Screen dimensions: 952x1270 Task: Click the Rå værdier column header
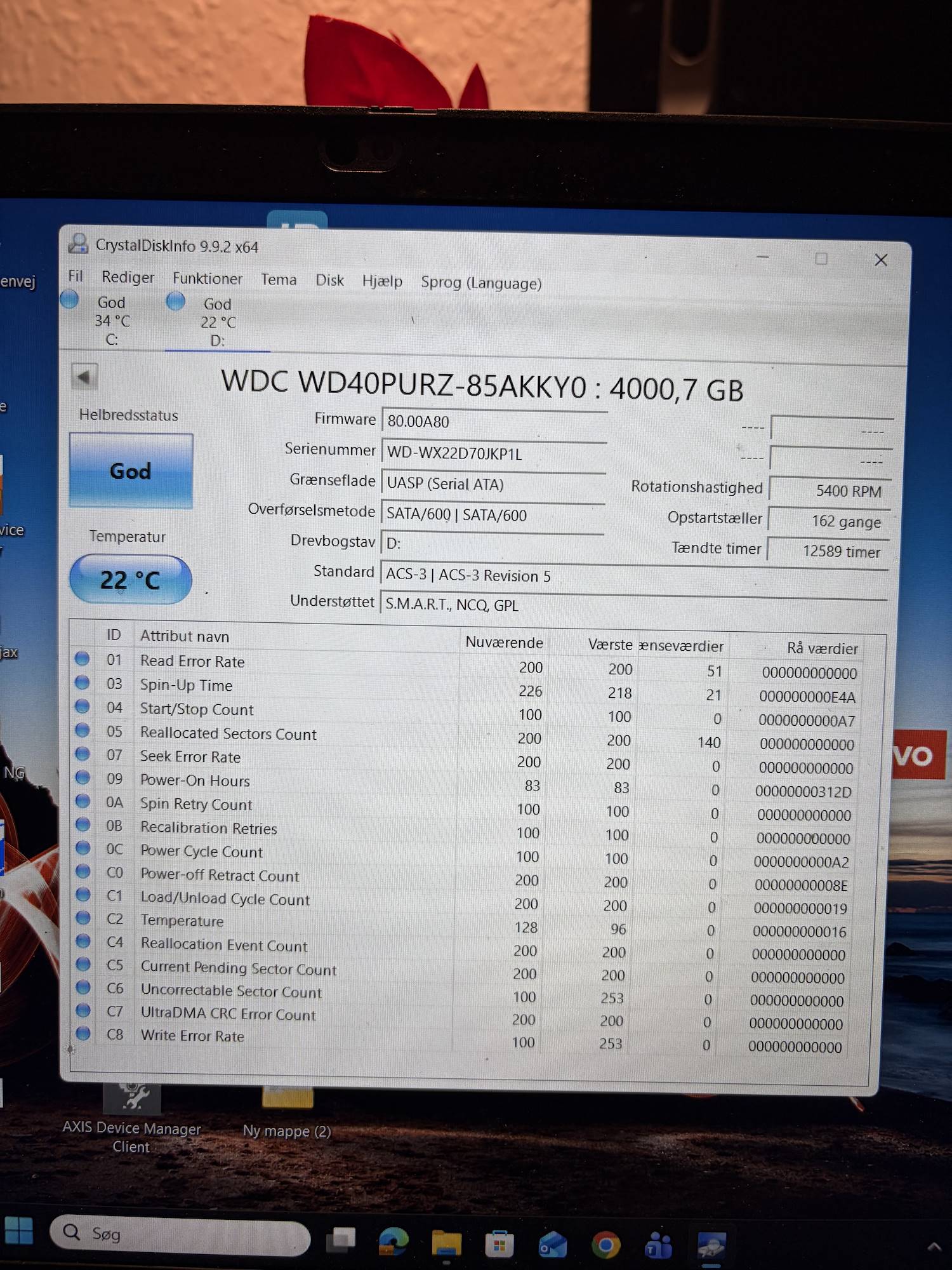coord(823,648)
